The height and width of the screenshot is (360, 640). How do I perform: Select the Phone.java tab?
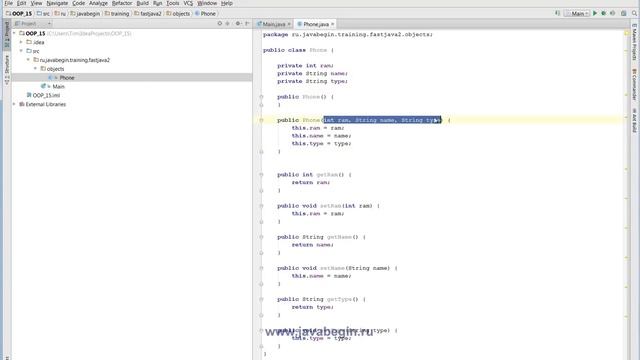[x=316, y=24]
